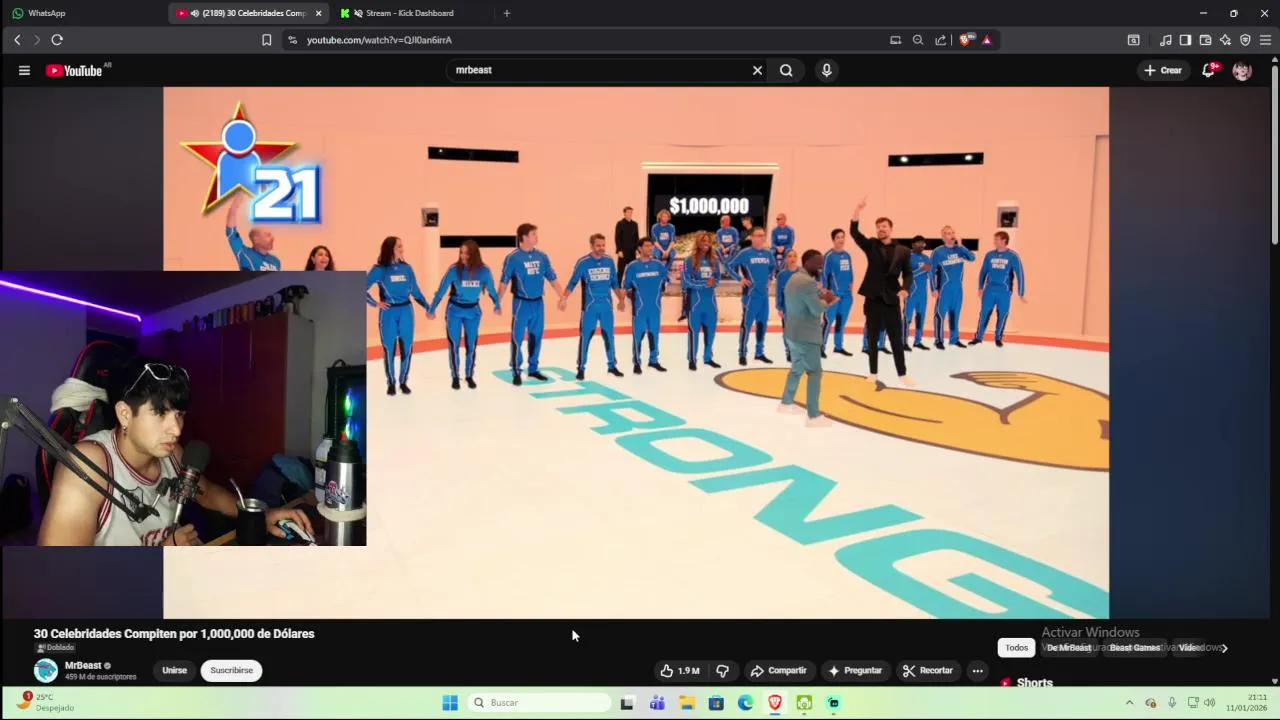Open Brave VPN shield icon
This screenshot has width=1280, height=720.
click(x=1245, y=40)
